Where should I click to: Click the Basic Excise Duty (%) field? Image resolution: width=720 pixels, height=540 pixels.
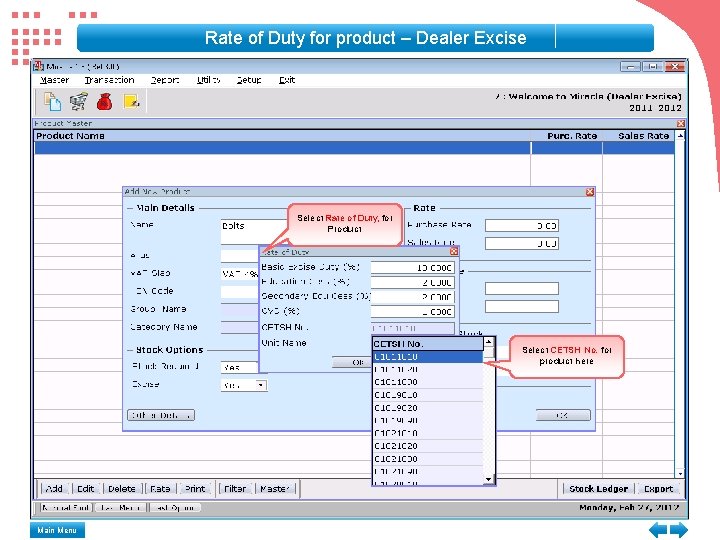point(412,268)
